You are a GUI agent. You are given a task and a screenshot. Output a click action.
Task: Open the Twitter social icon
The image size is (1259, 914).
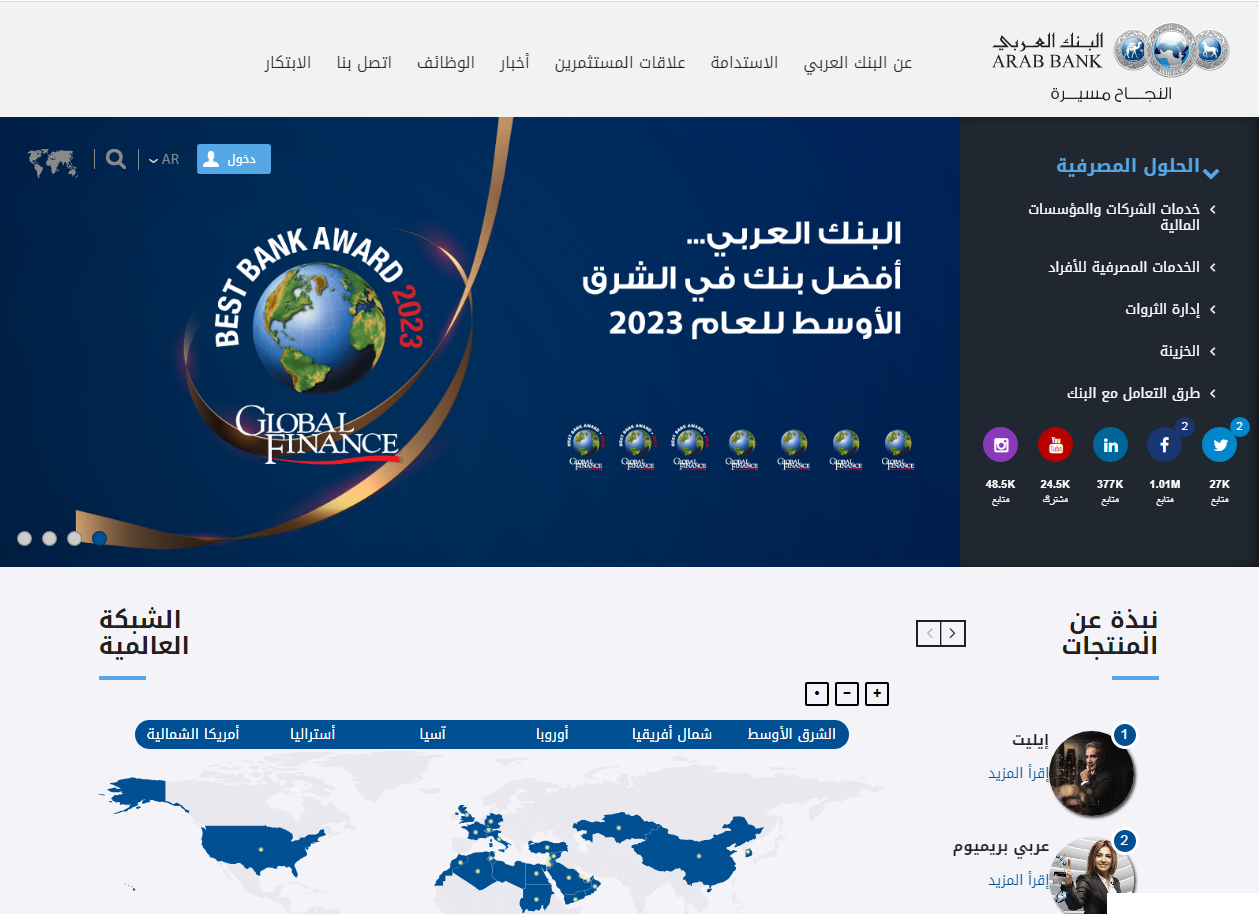1219,444
